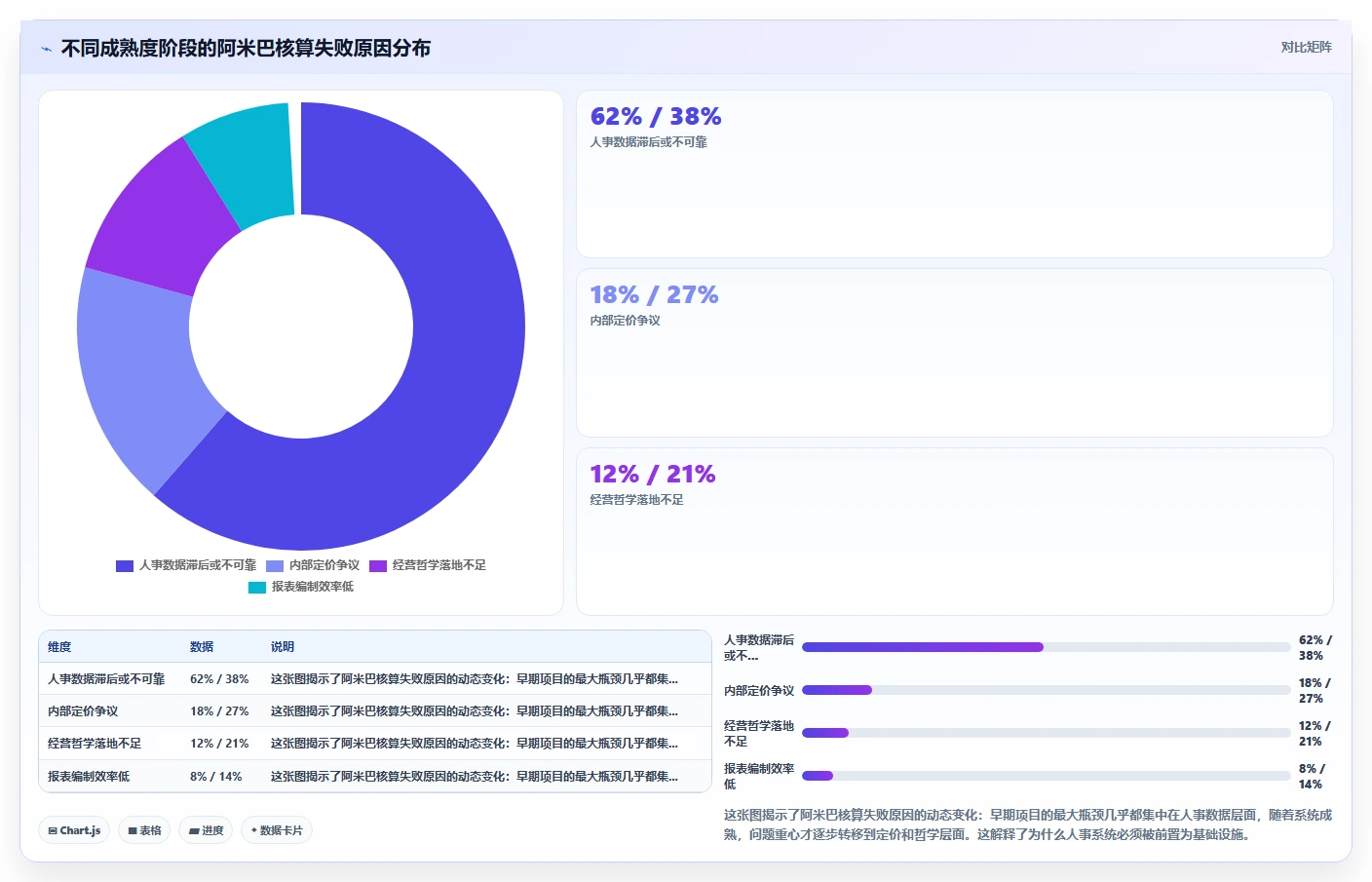
Task: Toggle 经营哲学落地不足 legend swatch
Action: coord(378,565)
